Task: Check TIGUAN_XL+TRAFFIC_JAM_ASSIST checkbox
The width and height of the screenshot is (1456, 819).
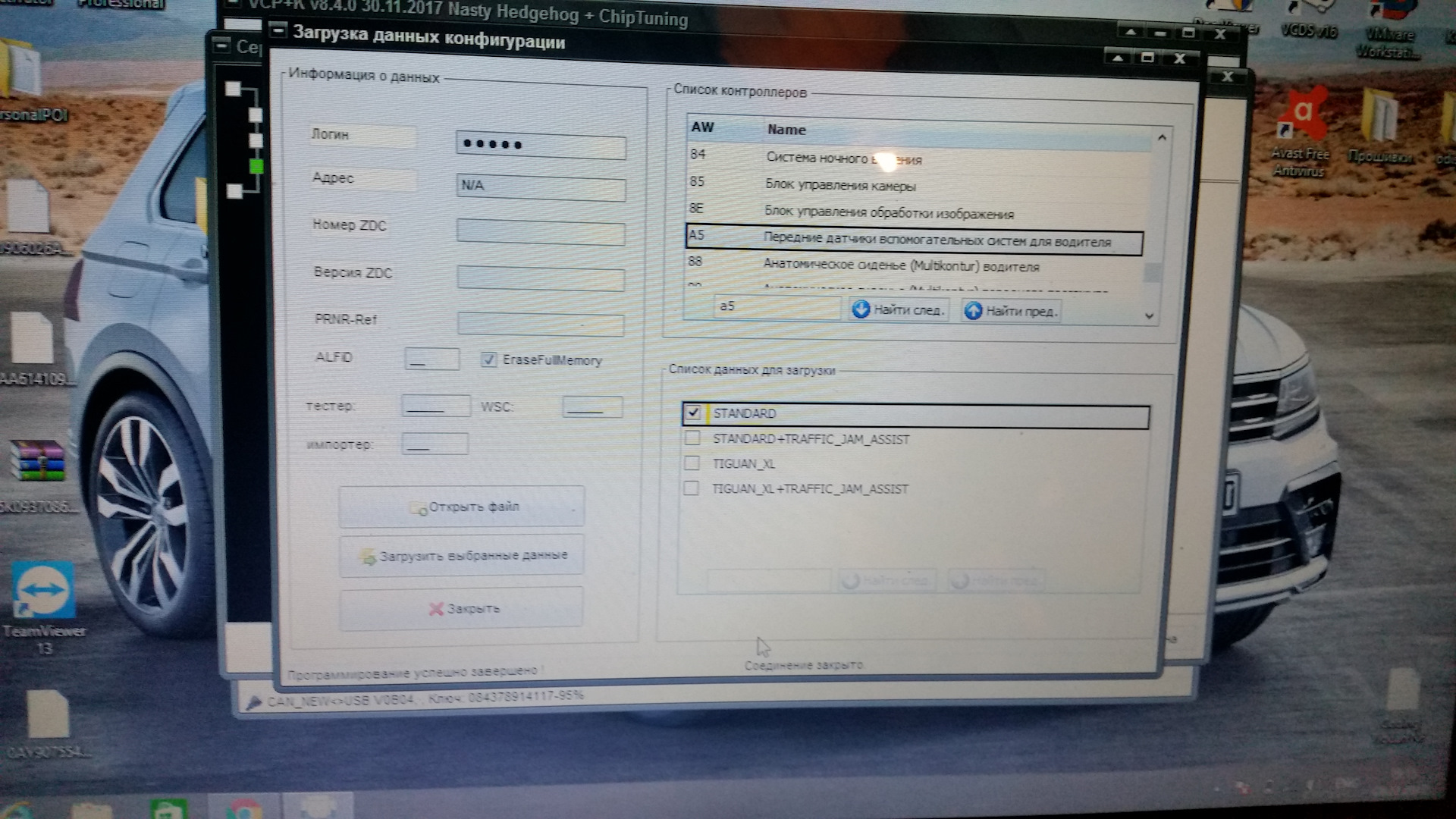Action: coord(691,488)
